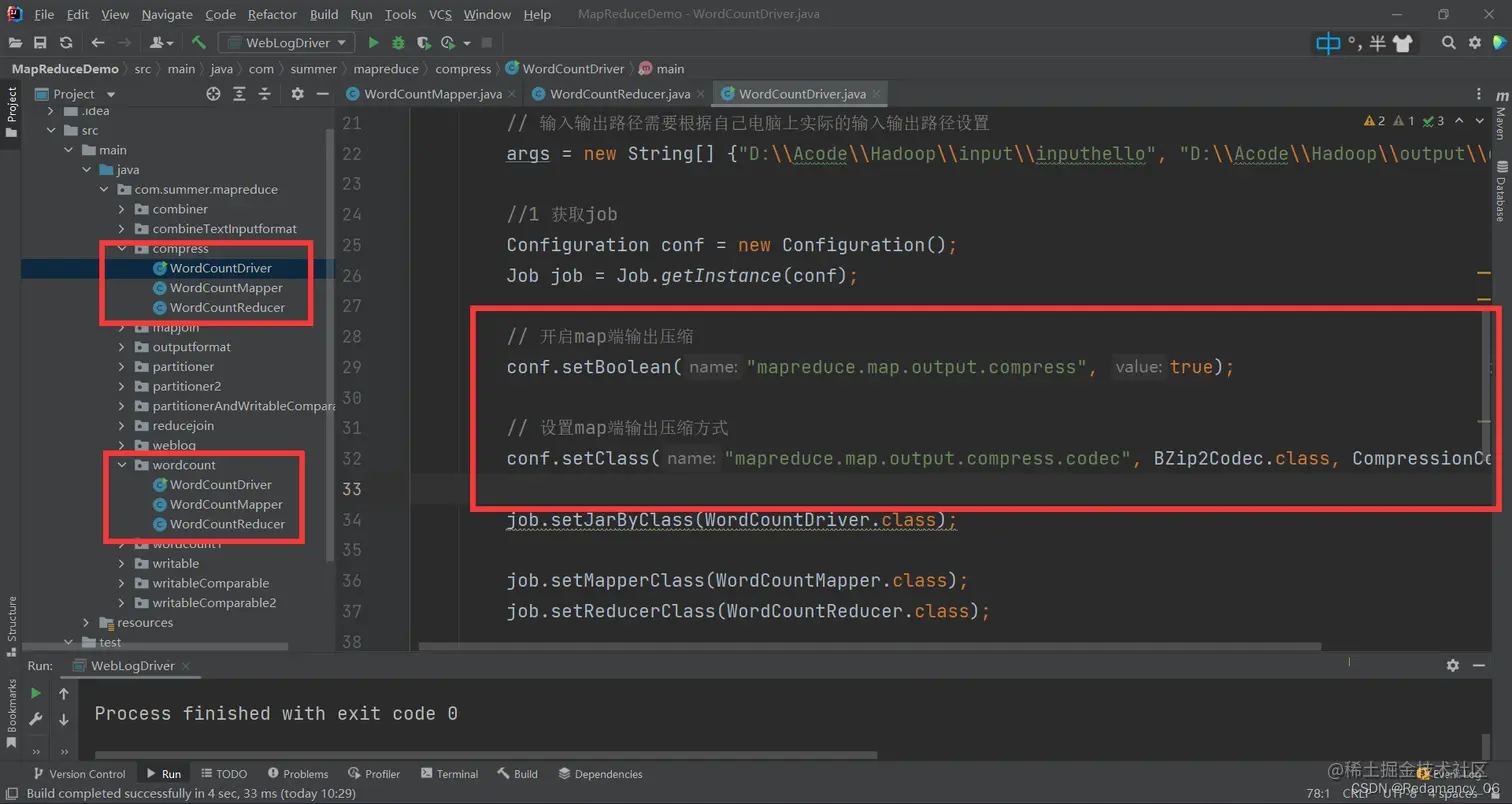Open Search Everywhere magnifier icon
This screenshot has width=1512, height=804.
(x=1448, y=43)
